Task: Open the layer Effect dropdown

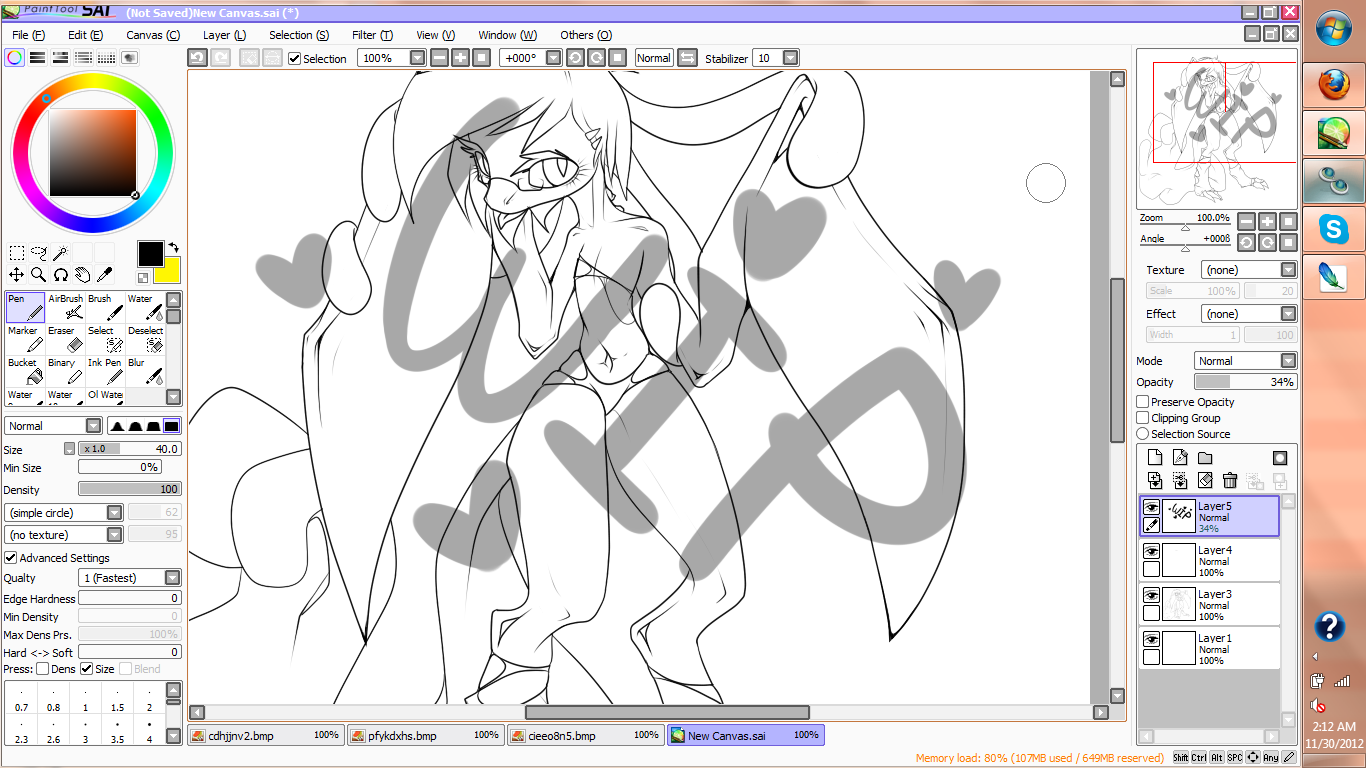Action: 1288,314
